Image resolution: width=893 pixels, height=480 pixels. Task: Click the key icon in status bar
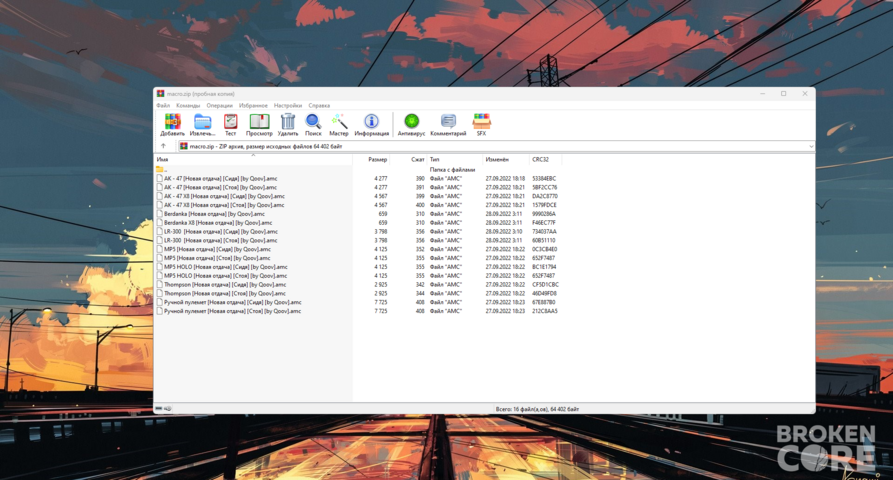(168, 409)
